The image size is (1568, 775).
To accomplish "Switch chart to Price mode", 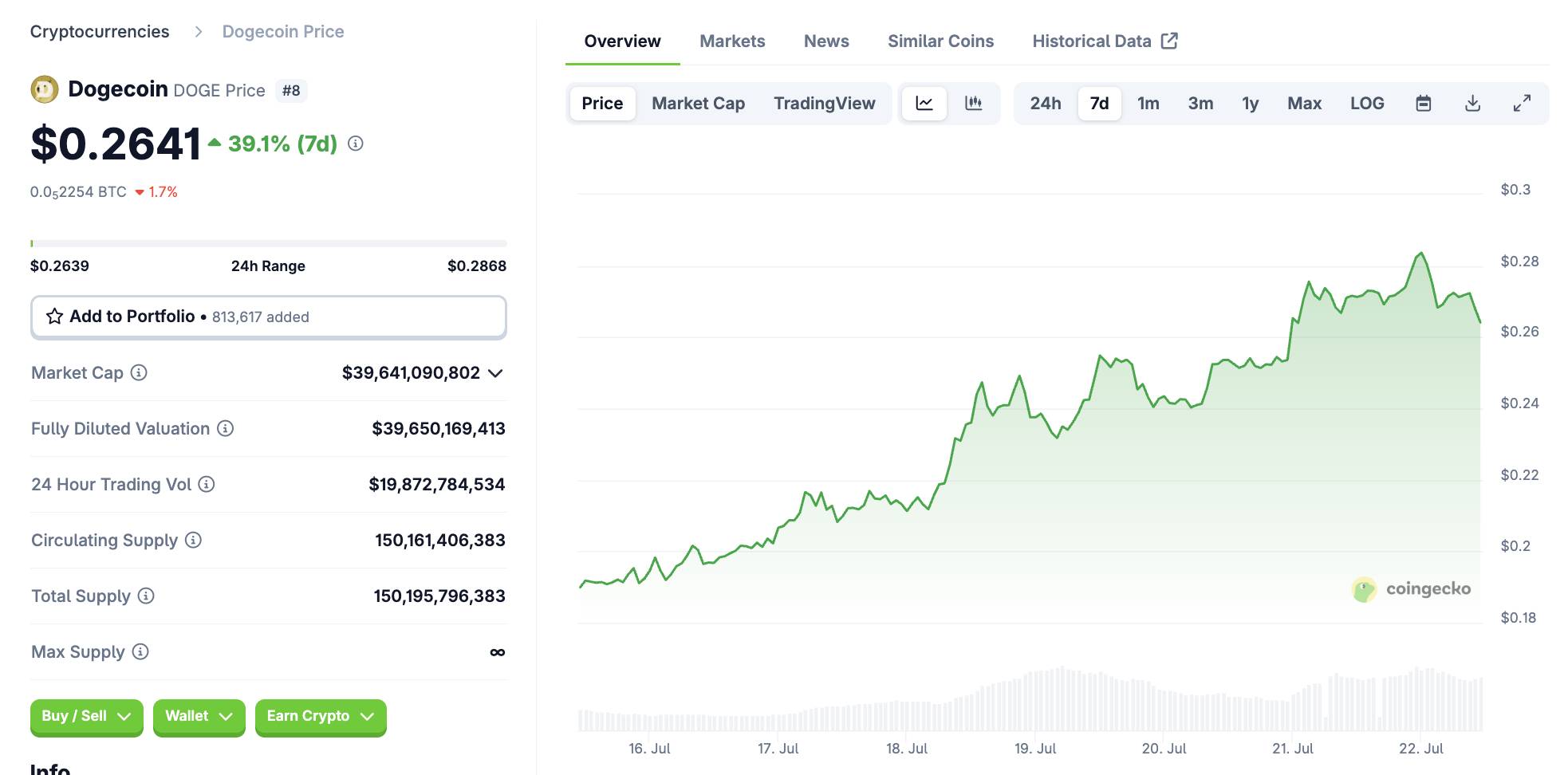I will (602, 104).
